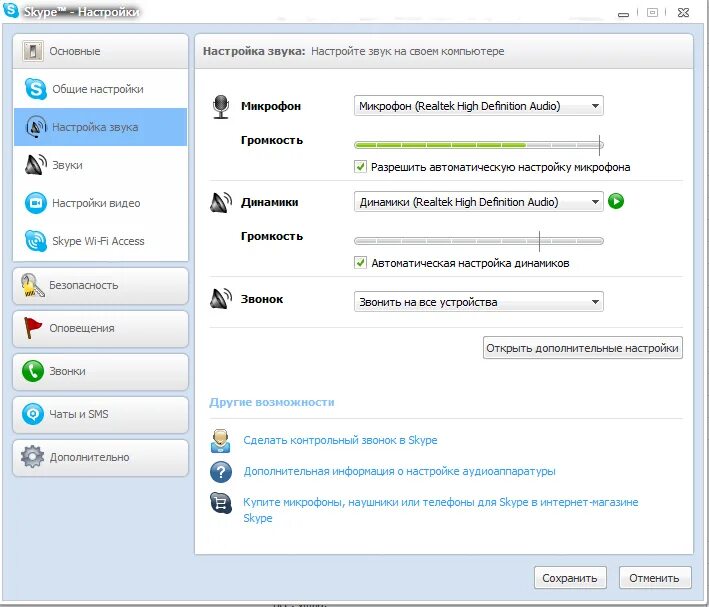Click the padlock icon beside Безопасность
This screenshot has width=709, height=607.
32,285
